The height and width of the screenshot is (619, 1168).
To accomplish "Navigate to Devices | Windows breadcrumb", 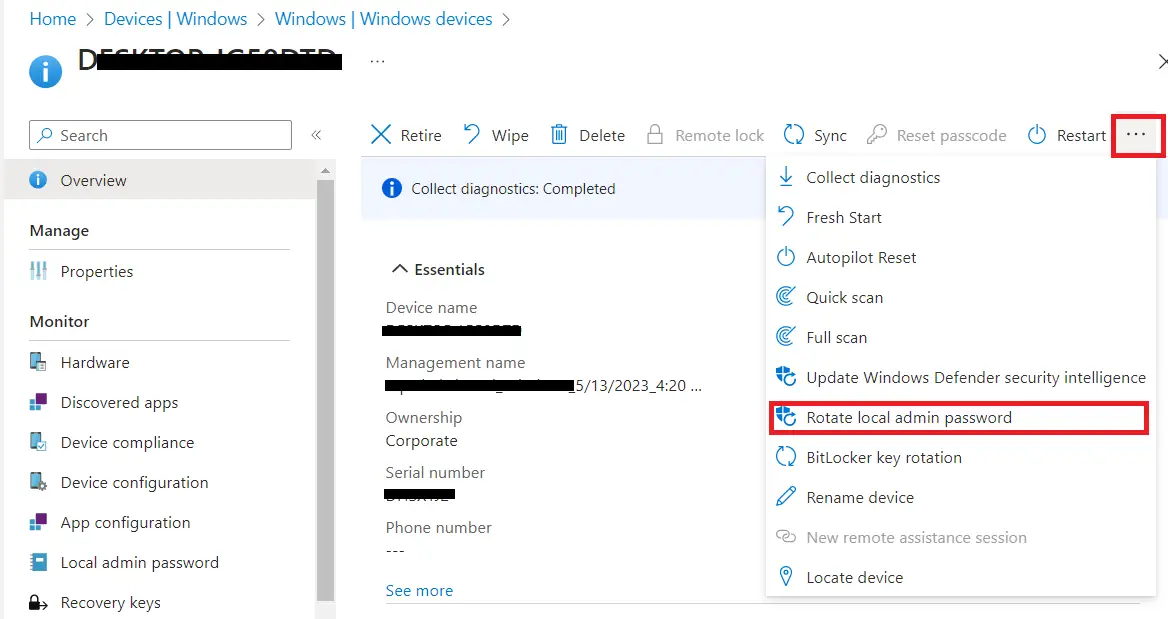I will (176, 19).
